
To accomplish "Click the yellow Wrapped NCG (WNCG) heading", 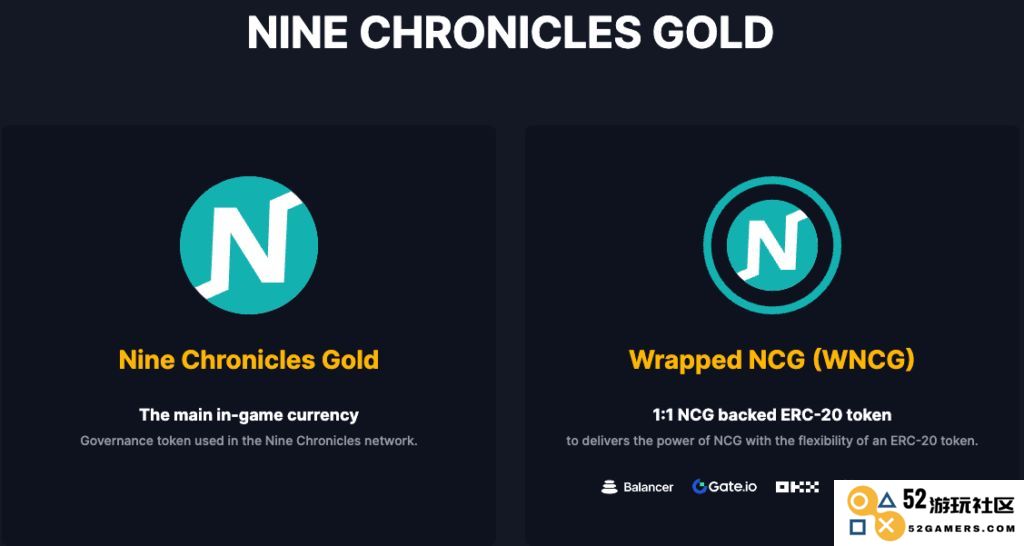I will tap(772, 360).
